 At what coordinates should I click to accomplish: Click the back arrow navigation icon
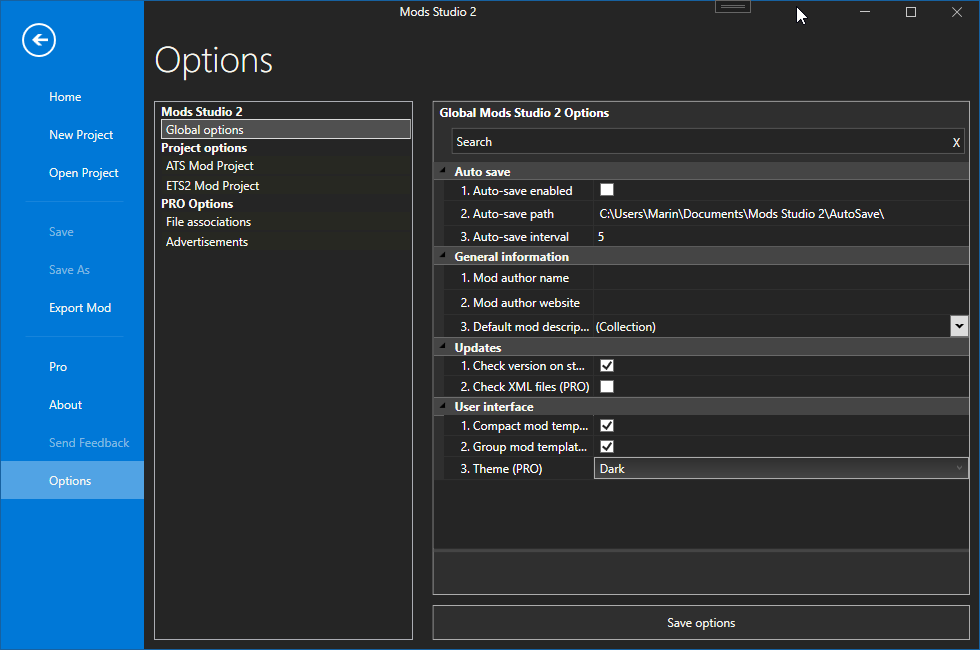pos(38,40)
